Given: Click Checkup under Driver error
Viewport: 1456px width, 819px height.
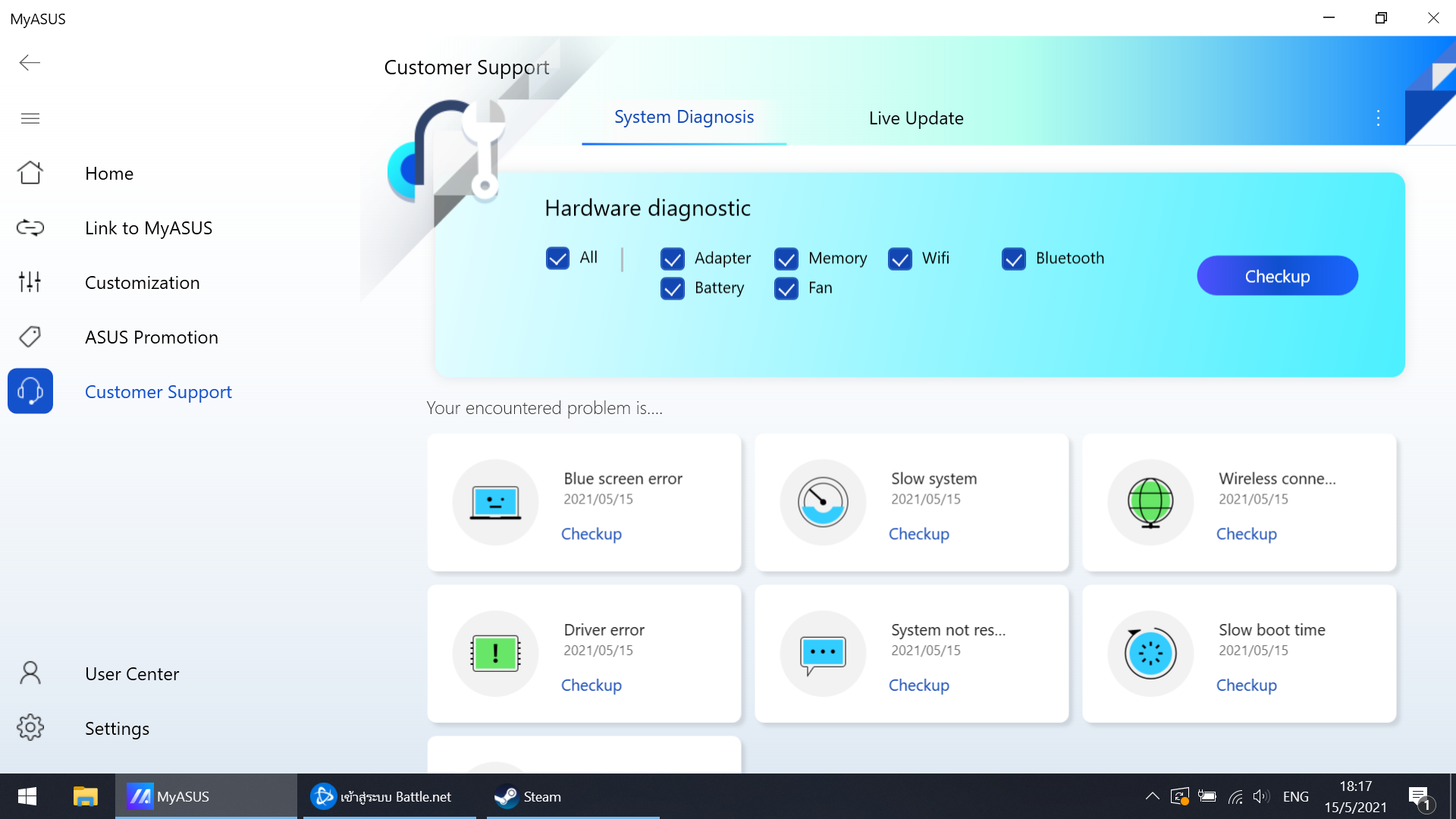Looking at the screenshot, I should coord(591,685).
